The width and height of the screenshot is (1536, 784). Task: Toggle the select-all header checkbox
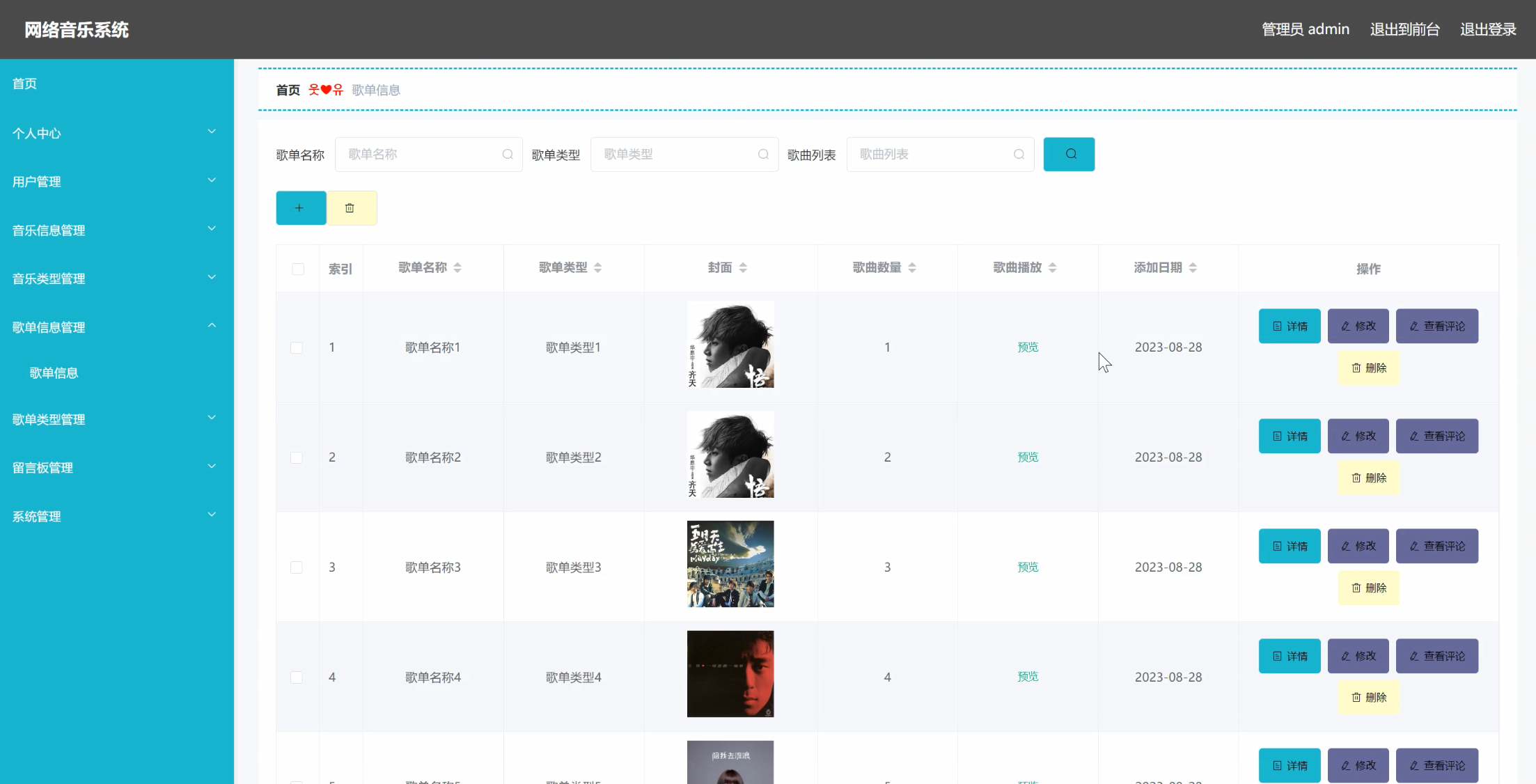click(298, 269)
